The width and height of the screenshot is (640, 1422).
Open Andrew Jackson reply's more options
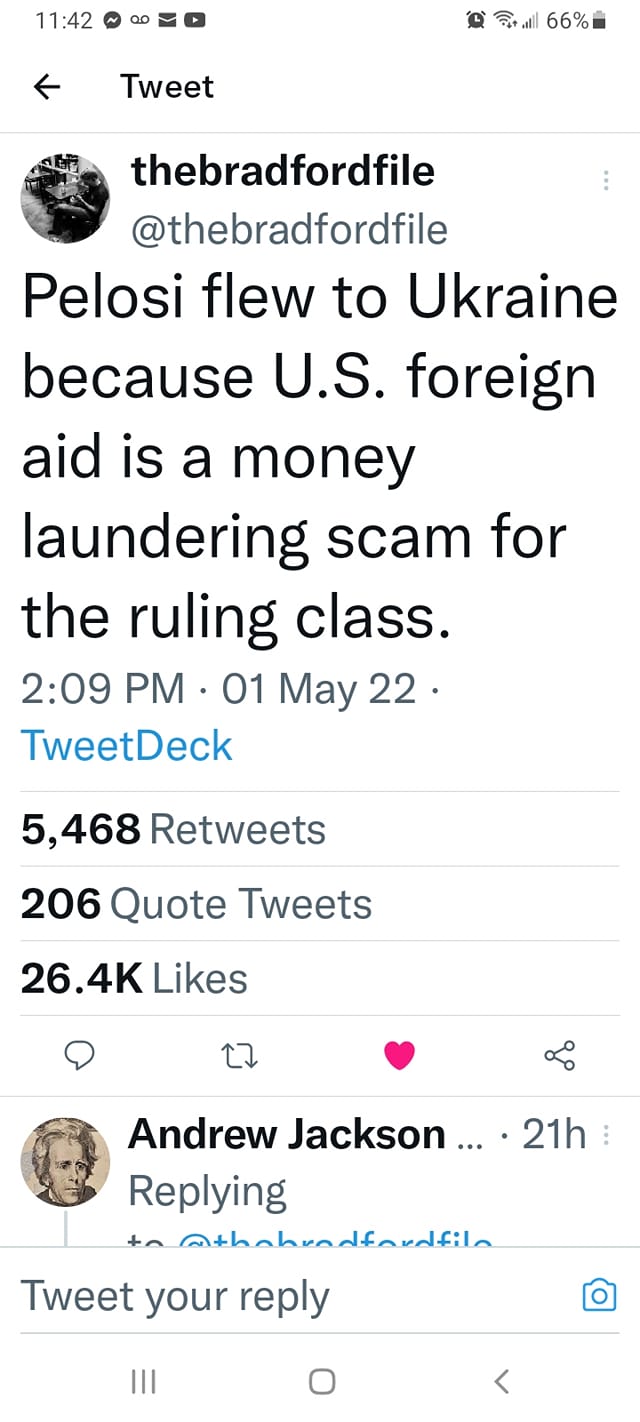point(610,1136)
